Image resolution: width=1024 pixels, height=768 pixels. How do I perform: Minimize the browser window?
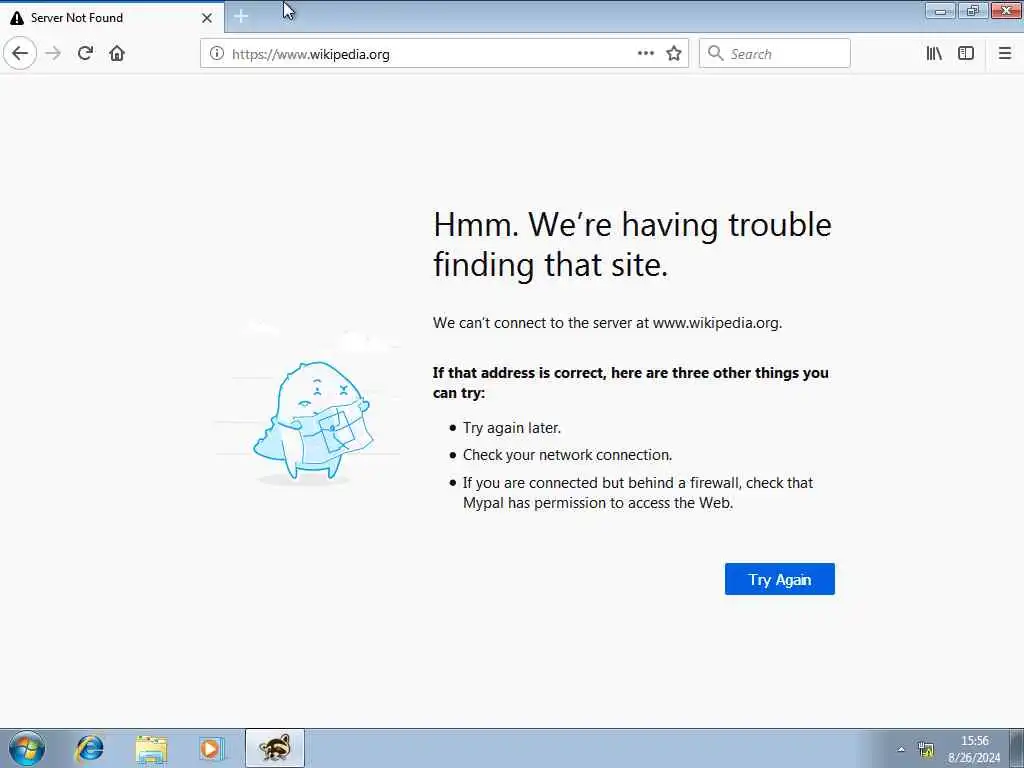coord(940,11)
